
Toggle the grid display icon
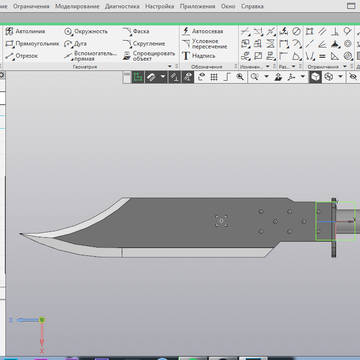click(x=214, y=77)
